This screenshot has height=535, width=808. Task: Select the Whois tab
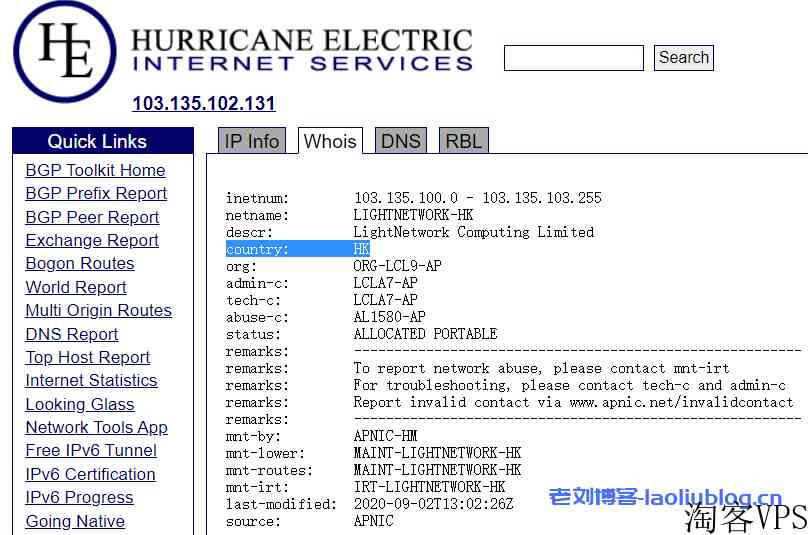330,141
